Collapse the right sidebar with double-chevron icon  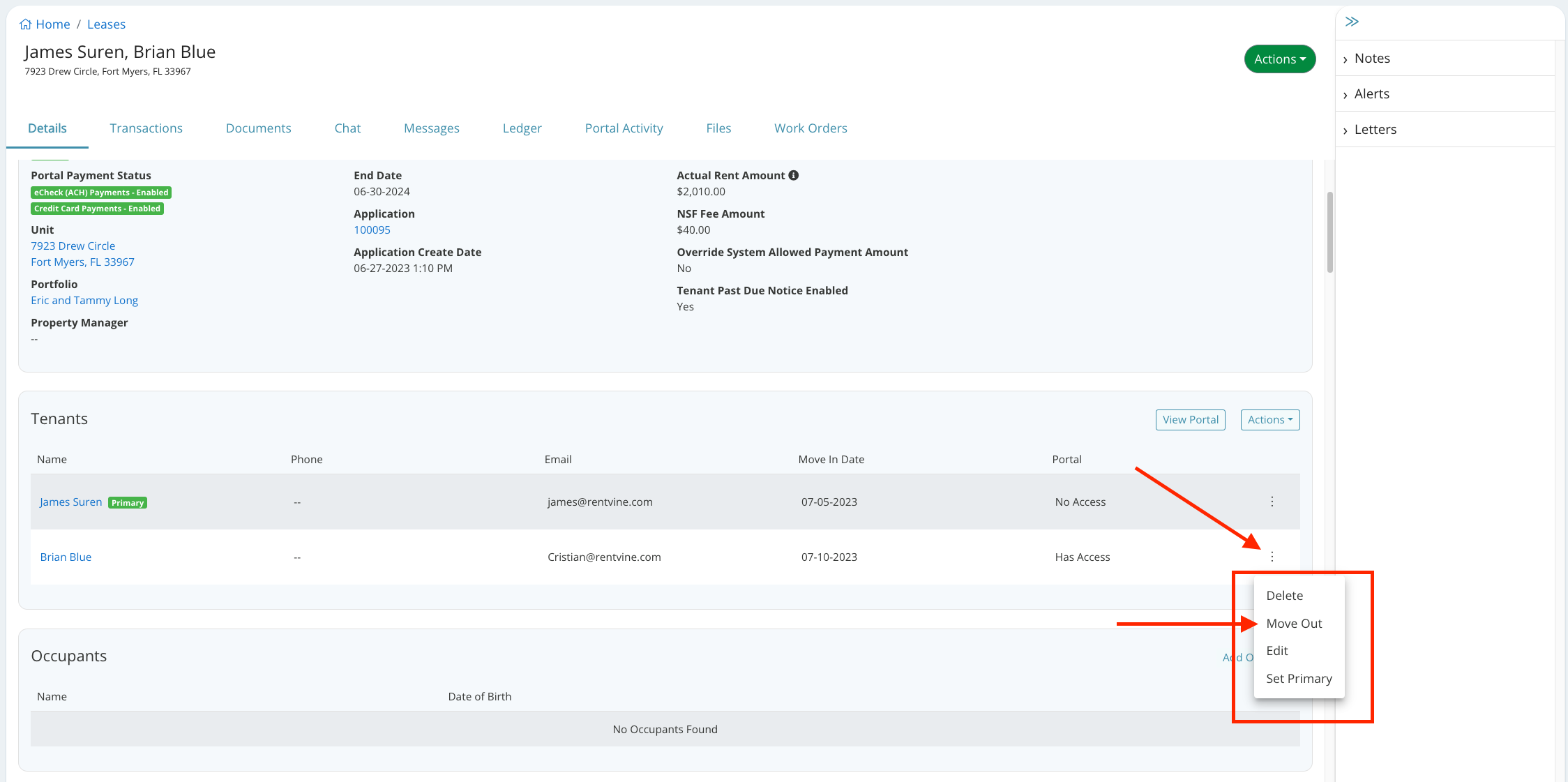[1352, 22]
